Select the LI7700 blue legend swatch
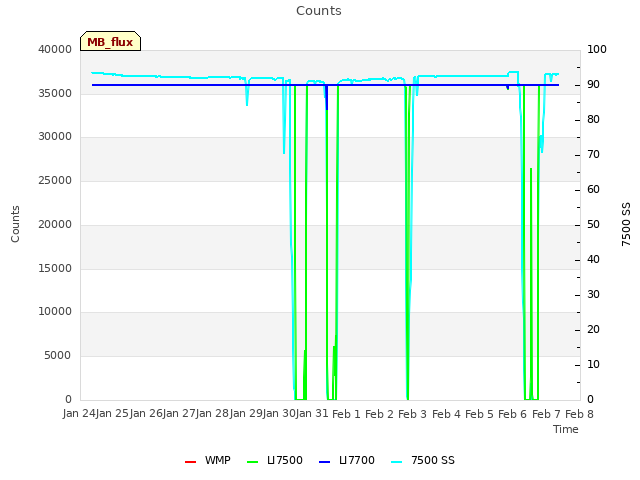 tap(324, 462)
